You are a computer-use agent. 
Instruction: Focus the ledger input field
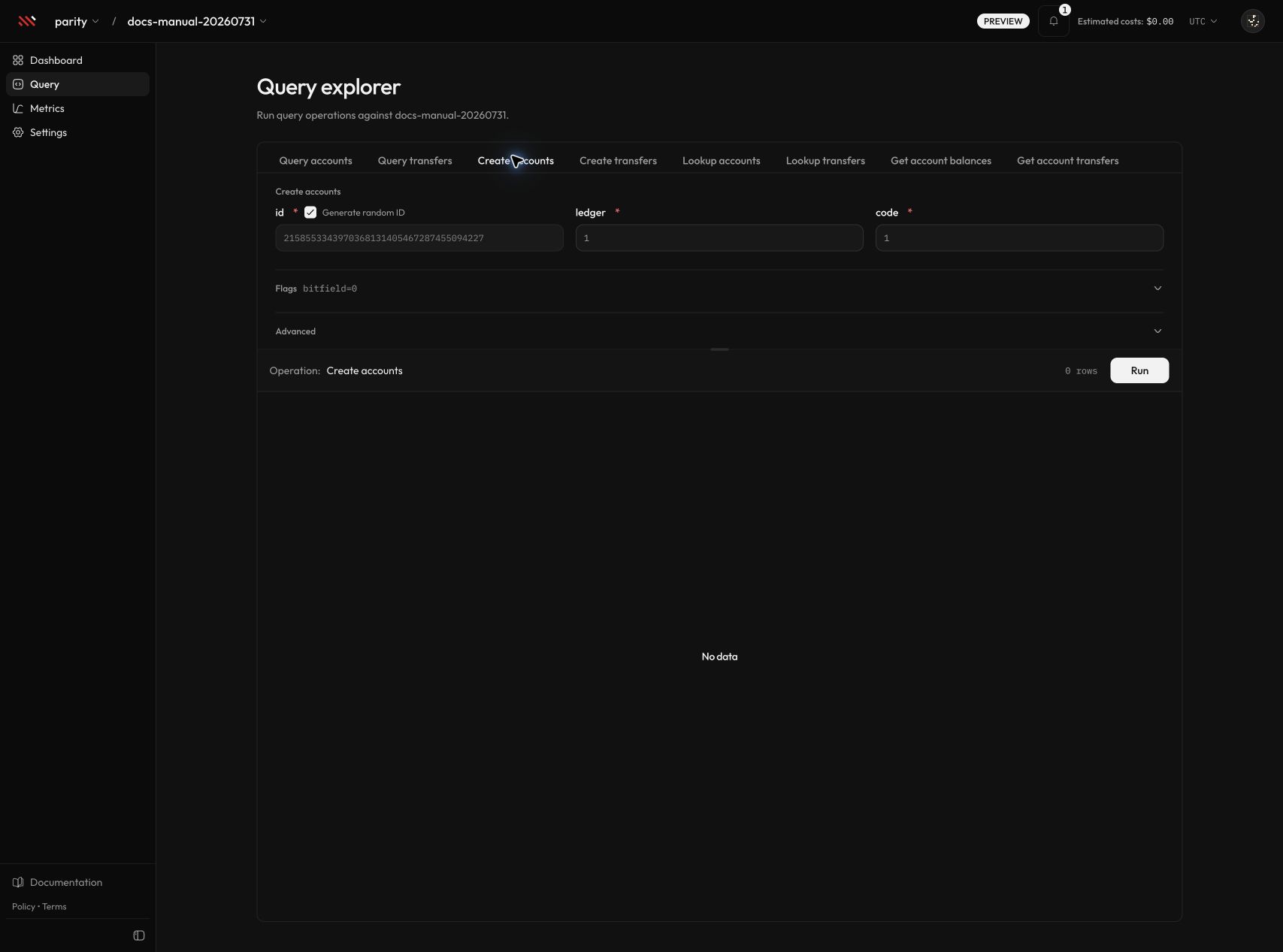(x=719, y=238)
